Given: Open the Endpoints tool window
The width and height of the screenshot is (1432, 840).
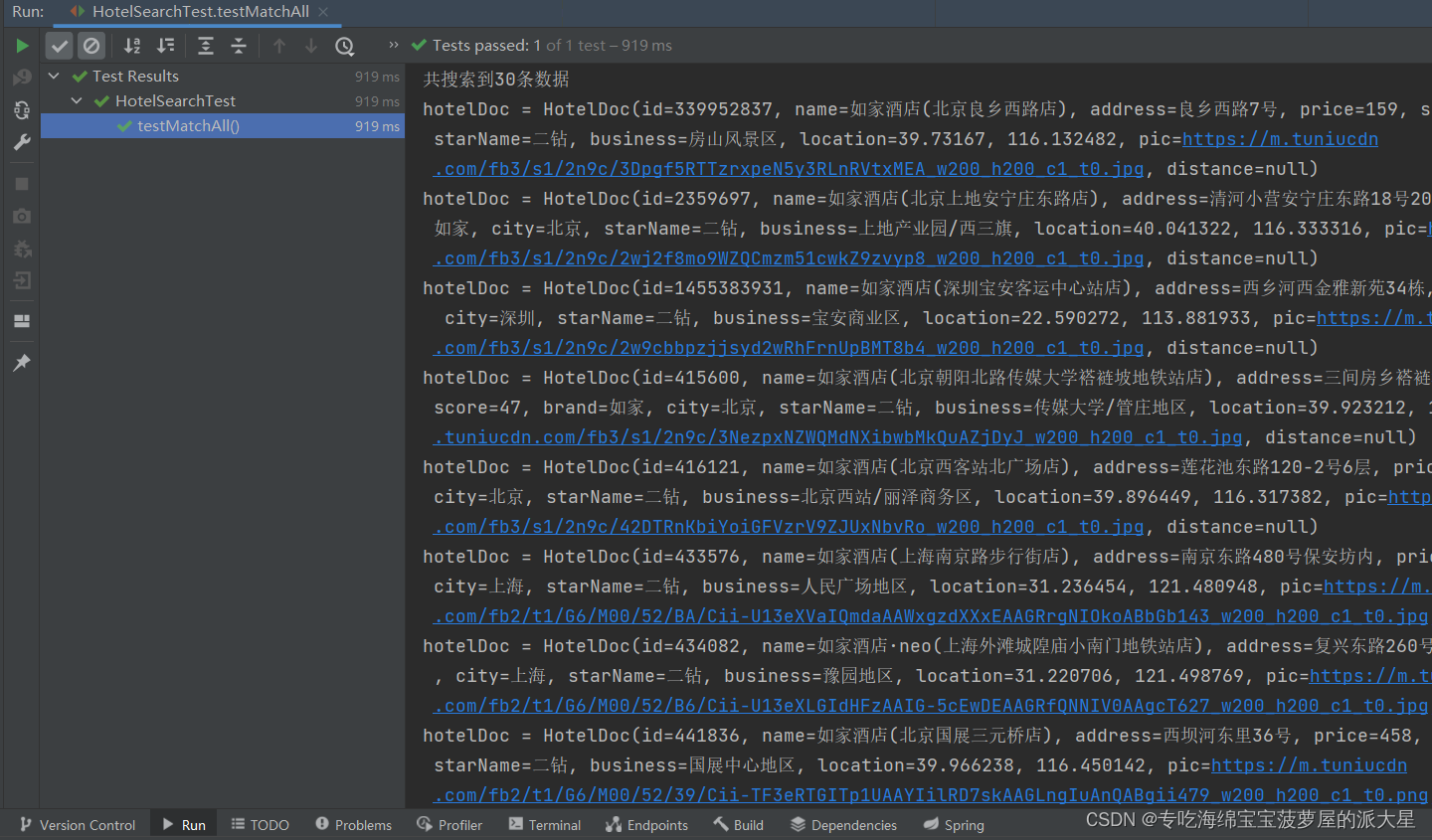Looking at the screenshot, I should [647, 825].
